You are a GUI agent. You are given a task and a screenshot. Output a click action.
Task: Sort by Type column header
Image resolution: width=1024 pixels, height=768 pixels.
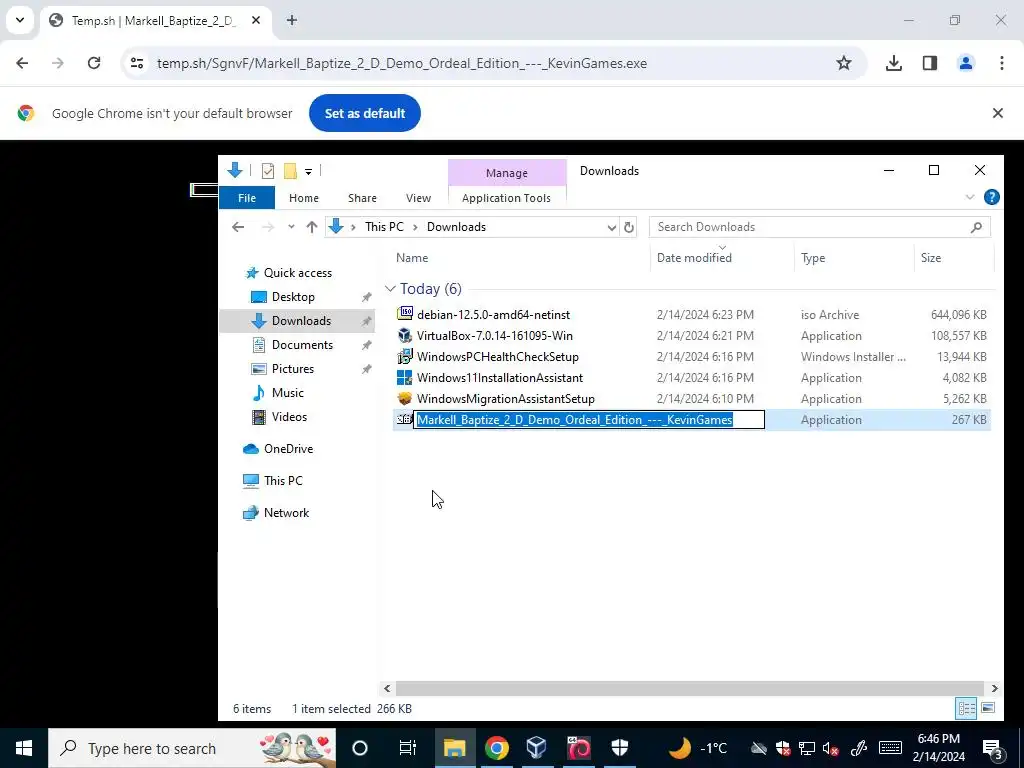tap(813, 258)
